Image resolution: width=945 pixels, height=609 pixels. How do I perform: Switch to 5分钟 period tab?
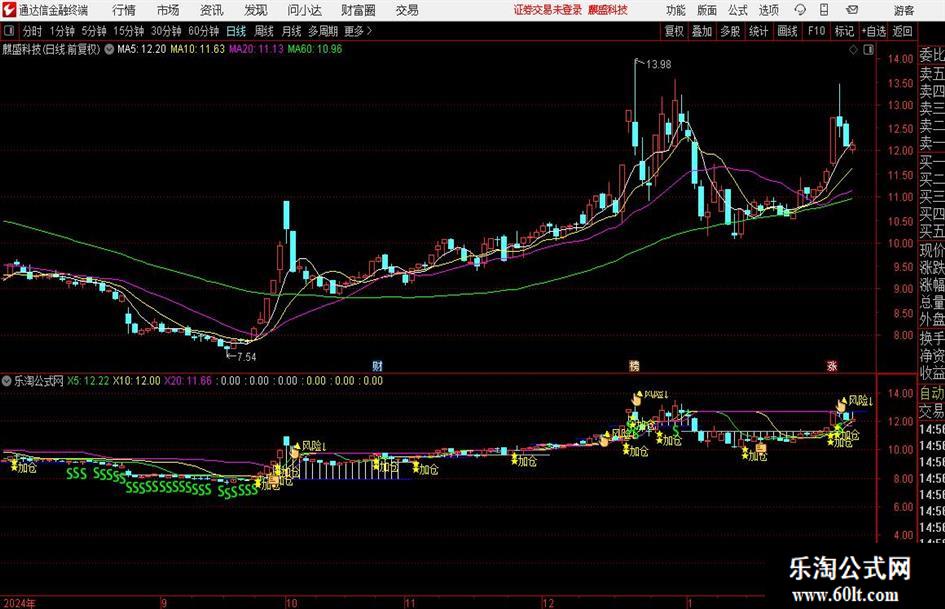(93, 31)
